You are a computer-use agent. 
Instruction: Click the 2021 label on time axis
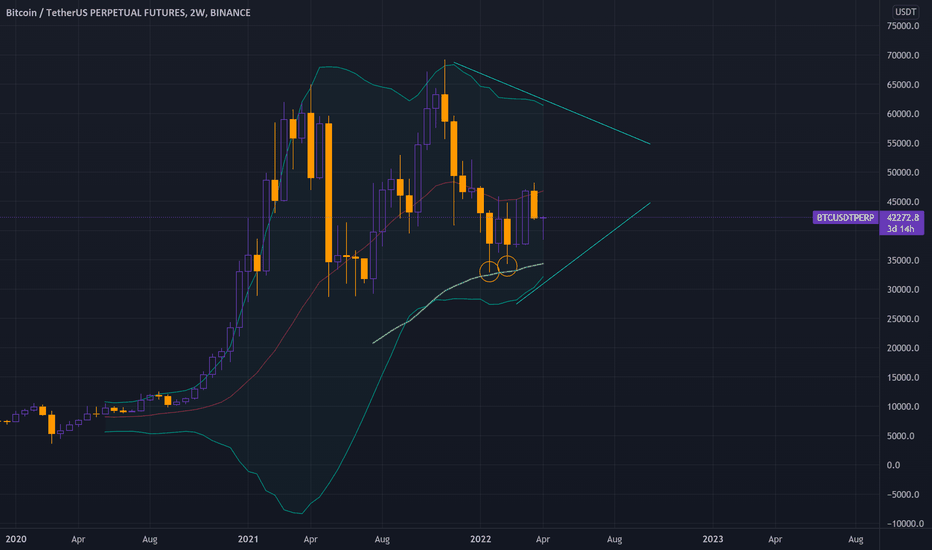tap(248, 539)
